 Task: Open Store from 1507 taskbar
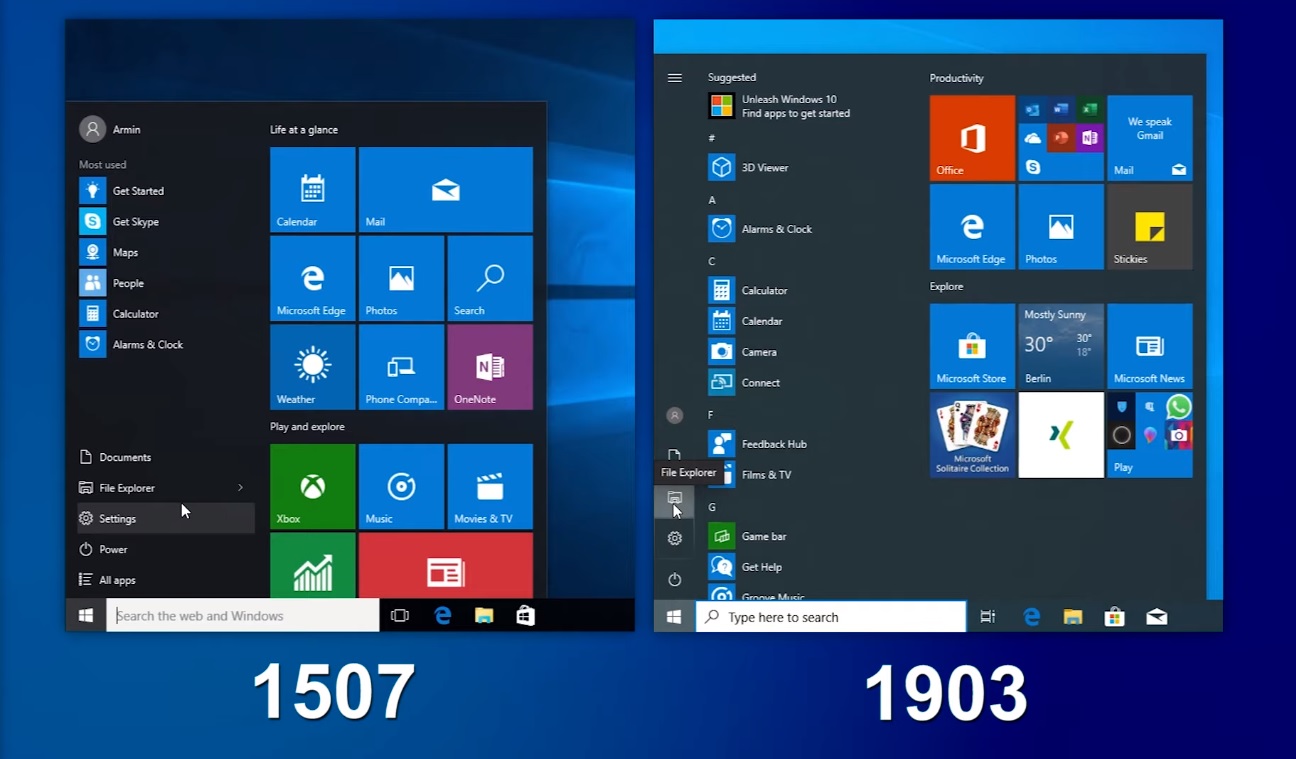(525, 616)
